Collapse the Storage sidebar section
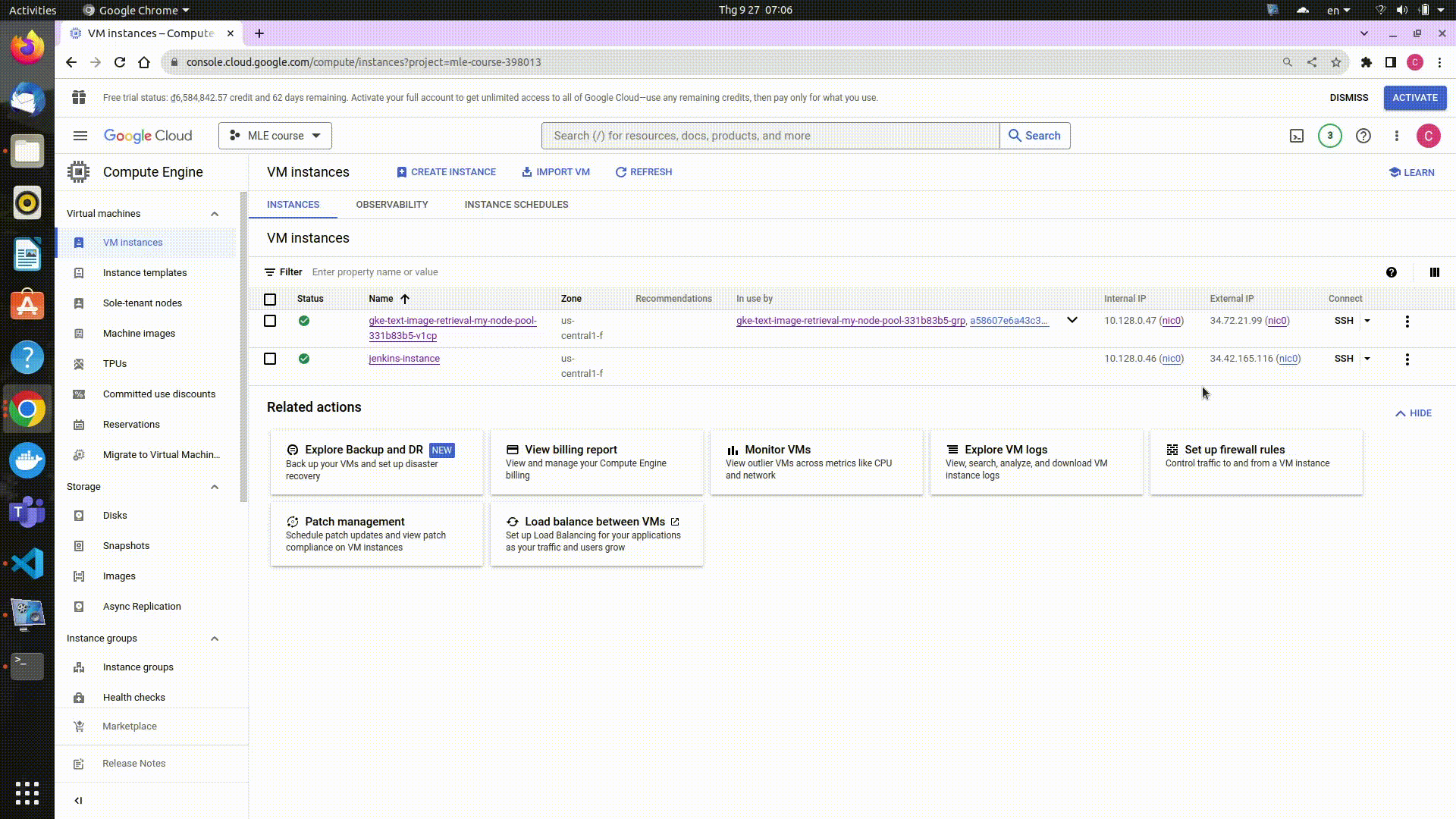The image size is (1456, 819). point(215,487)
